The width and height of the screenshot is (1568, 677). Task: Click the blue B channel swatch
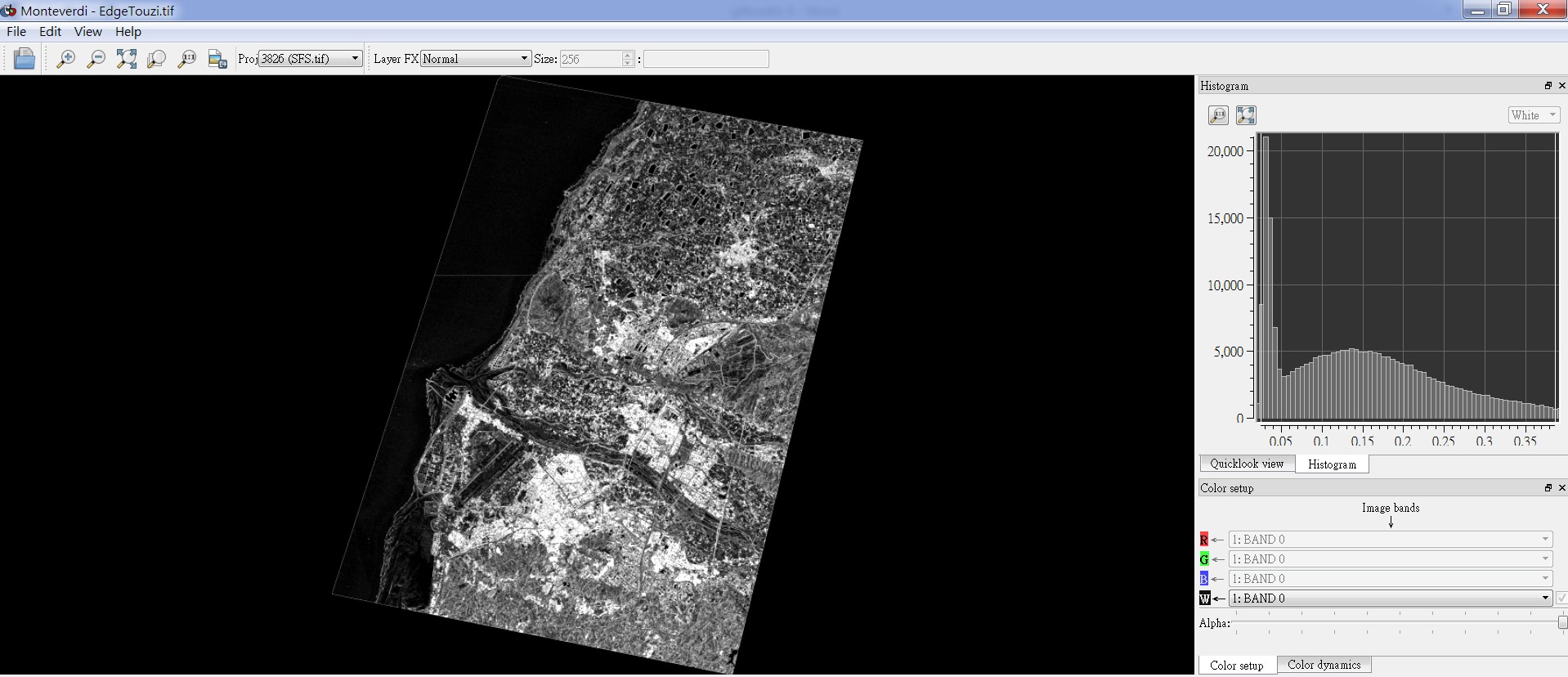(x=1204, y=579)
